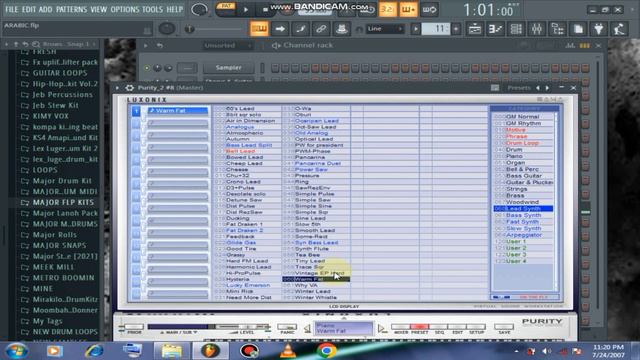Click the SETUP button in Purity
The height and width of the screenshot is (360, 640).
(x=476, y=327)
